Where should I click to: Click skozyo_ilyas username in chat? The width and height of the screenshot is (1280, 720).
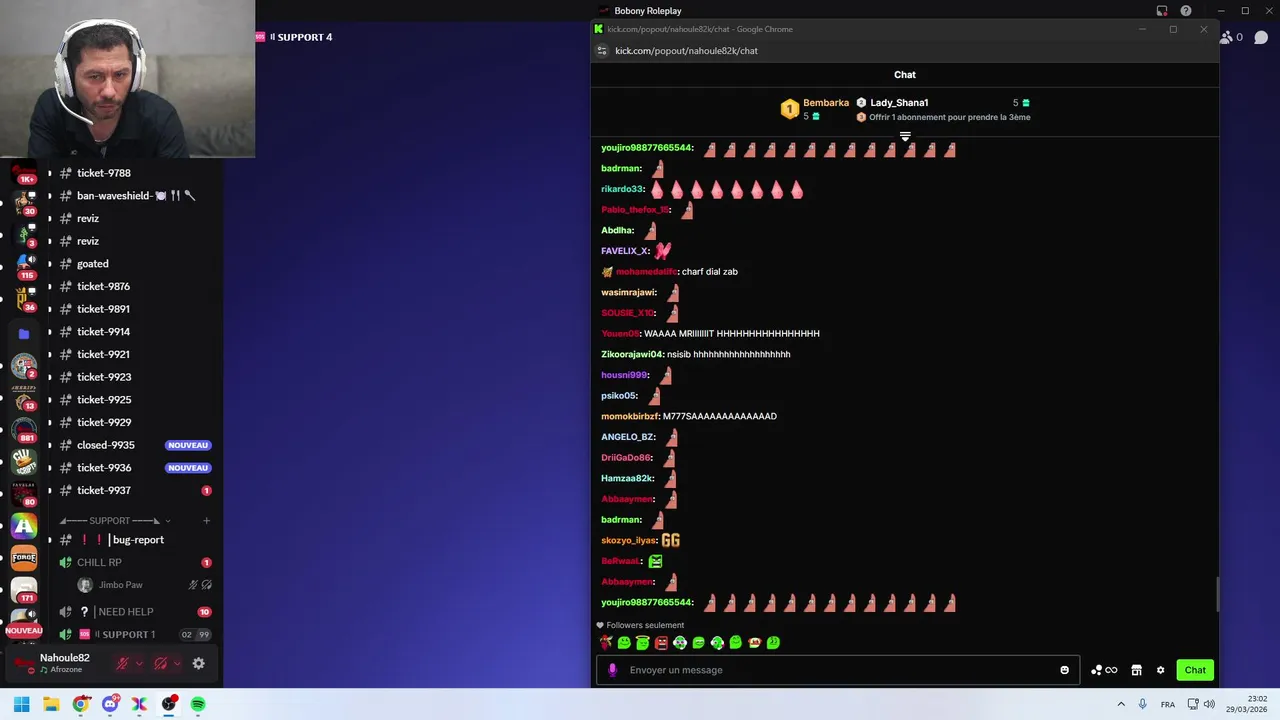(629, 540)
